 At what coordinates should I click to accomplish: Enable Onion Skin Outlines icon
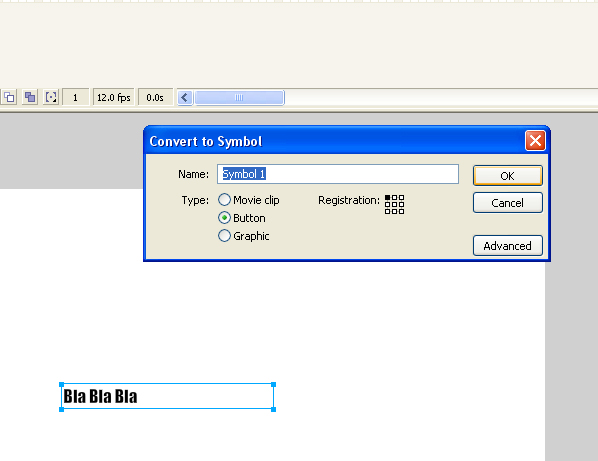click(x=9, y=97)
